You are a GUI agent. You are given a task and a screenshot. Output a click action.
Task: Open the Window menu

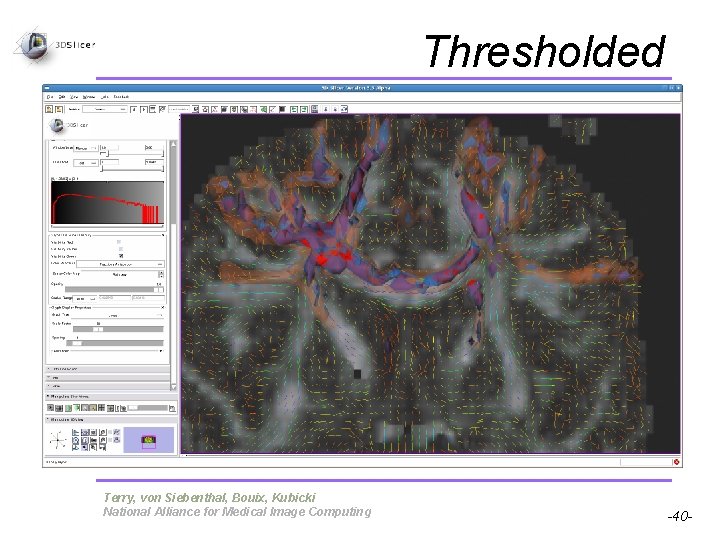[x=89, y=97]
